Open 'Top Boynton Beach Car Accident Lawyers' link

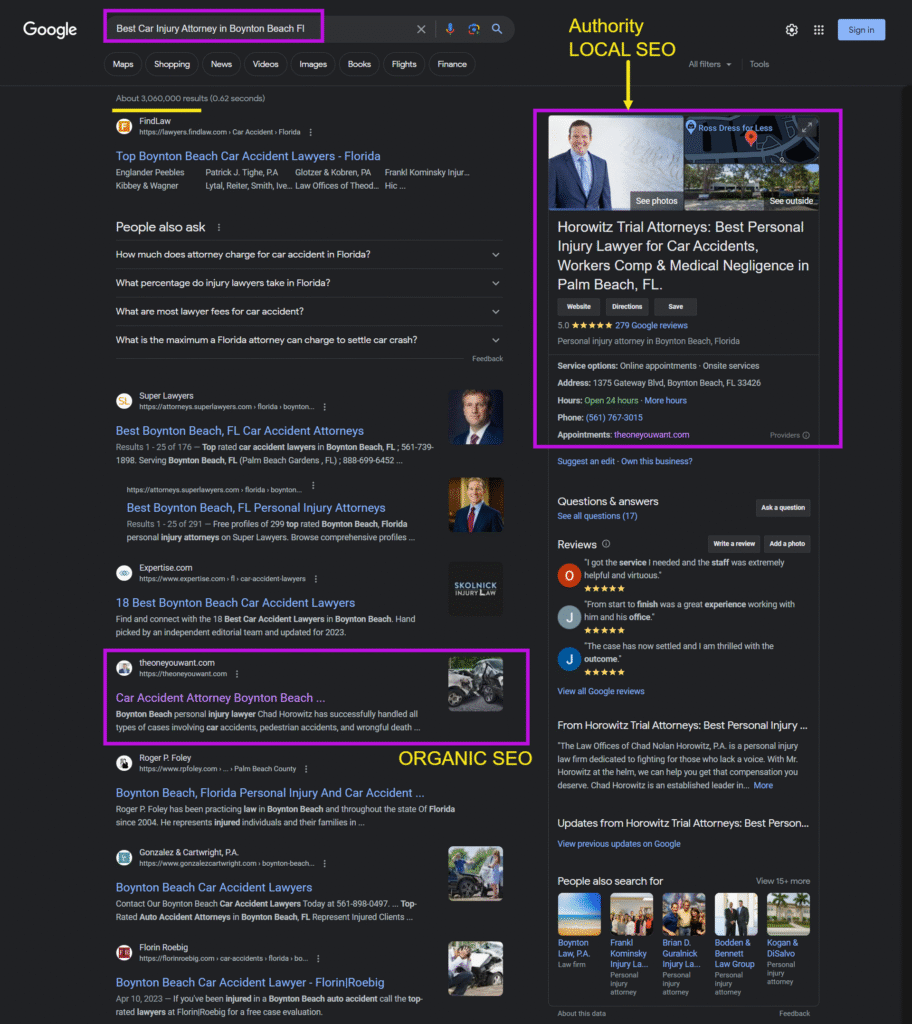[x=247, y=156]
